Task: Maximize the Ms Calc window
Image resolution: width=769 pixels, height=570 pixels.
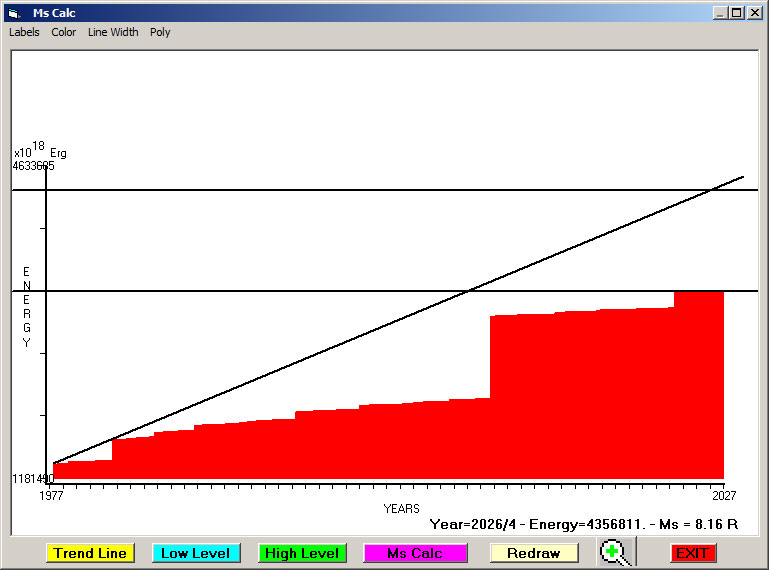Action: click(x=736, y=13)
